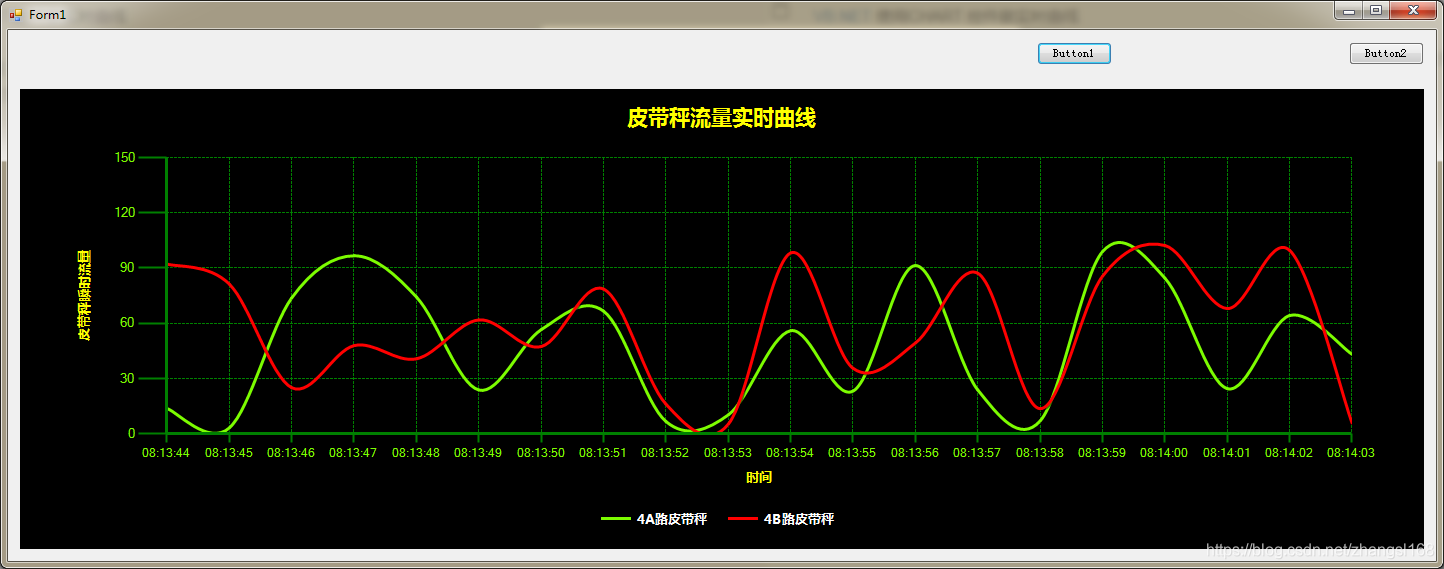The image size is (1444, 569).
Task: Minimize the Form1 window
Action: [x=1348, y=10]
